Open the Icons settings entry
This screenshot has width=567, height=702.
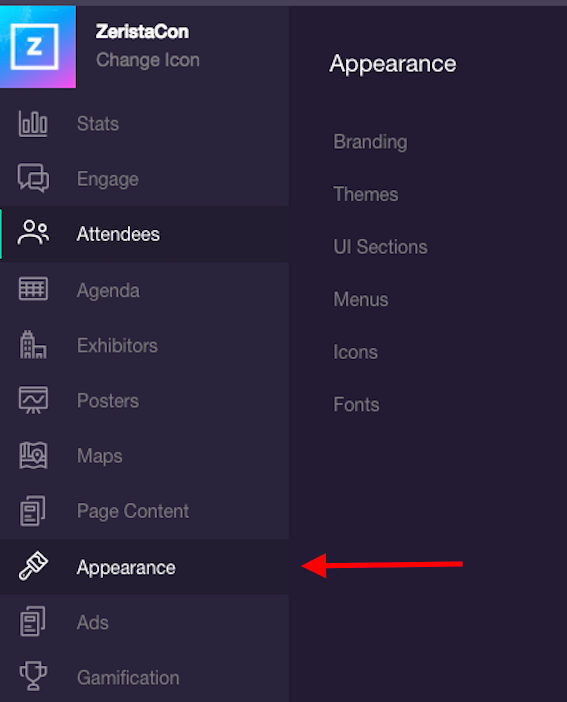coord(355,352)
